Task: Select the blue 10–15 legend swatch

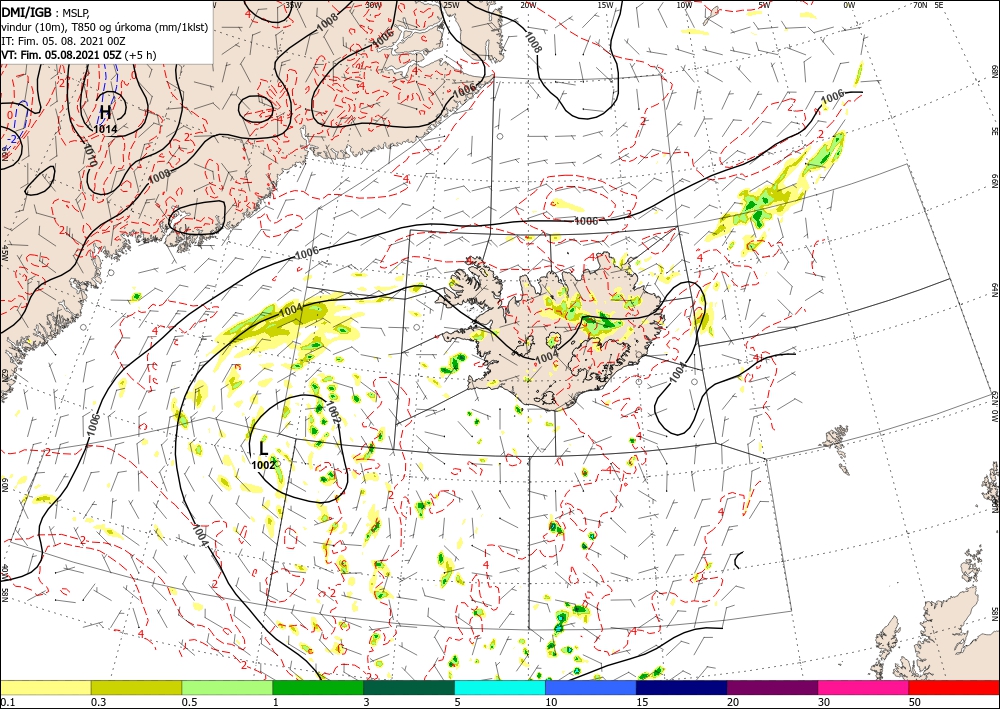Action: pos(591,687)
